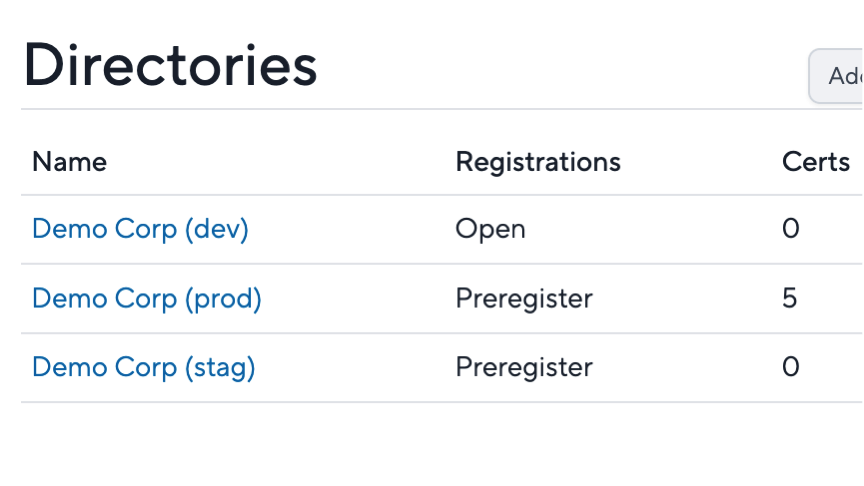864x486 pixels.
Task: Open the Demo Corp (prod) directory
Action: (147, 298)
